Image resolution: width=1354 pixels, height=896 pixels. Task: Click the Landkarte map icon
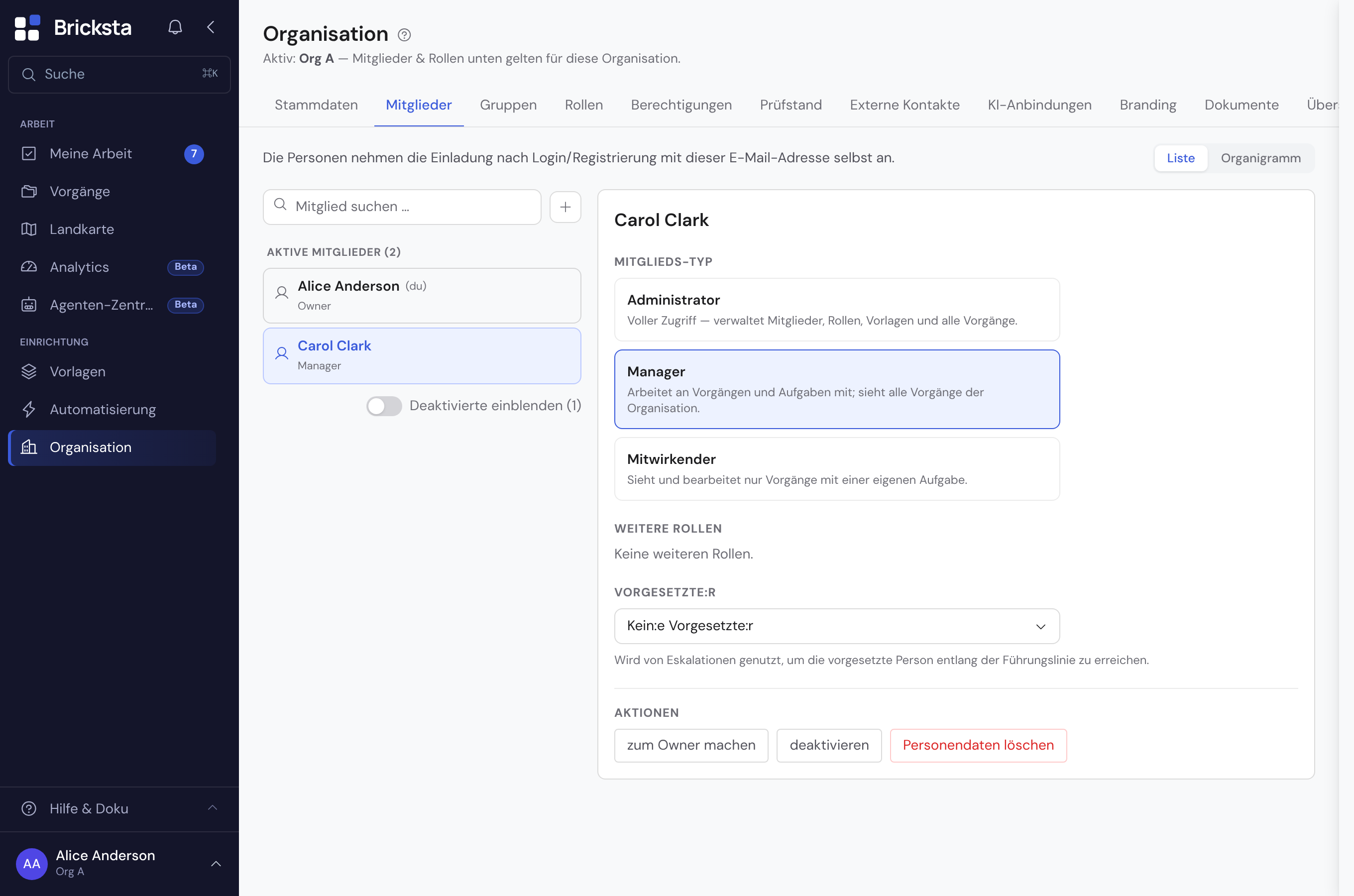[x=28, y=229]
